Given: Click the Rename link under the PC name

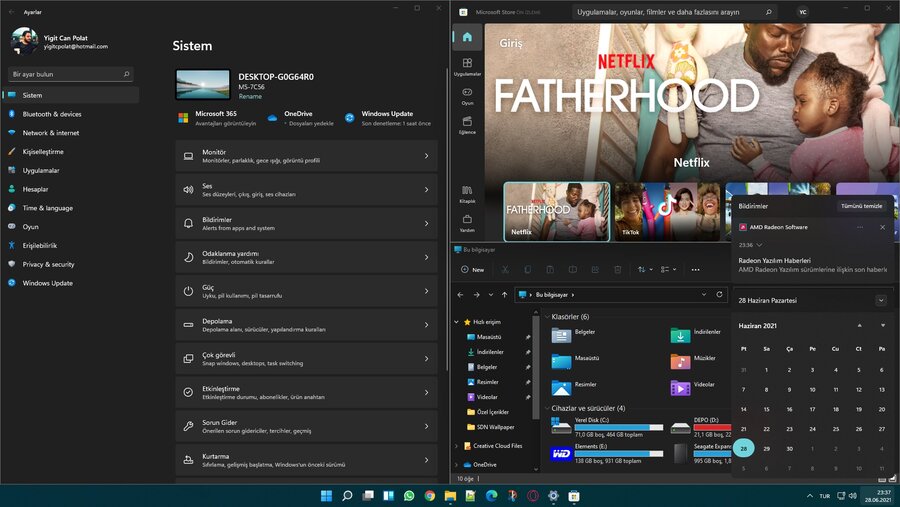Looking at the screenshot, I should [x=250, y=96].
